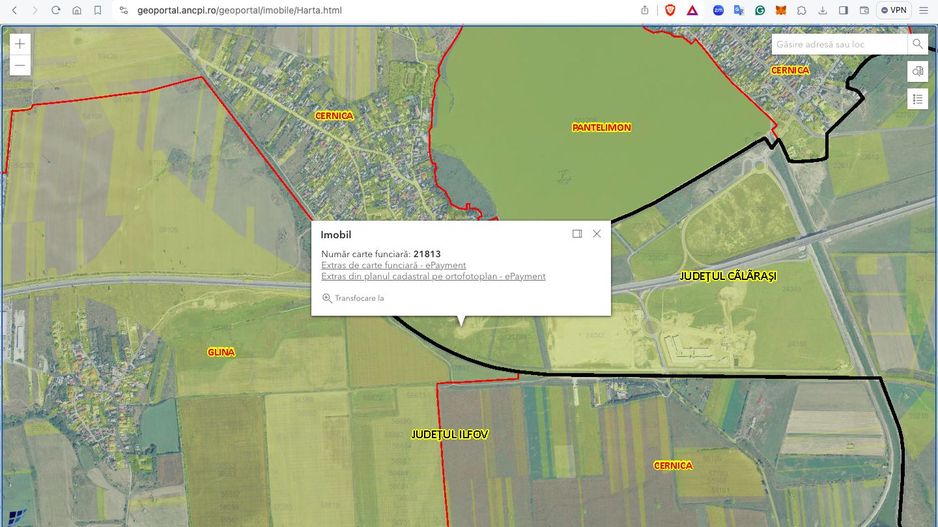This screenshot has height=527, width=938.
Task: Reload the geoportal page
Action: (56, 10)
